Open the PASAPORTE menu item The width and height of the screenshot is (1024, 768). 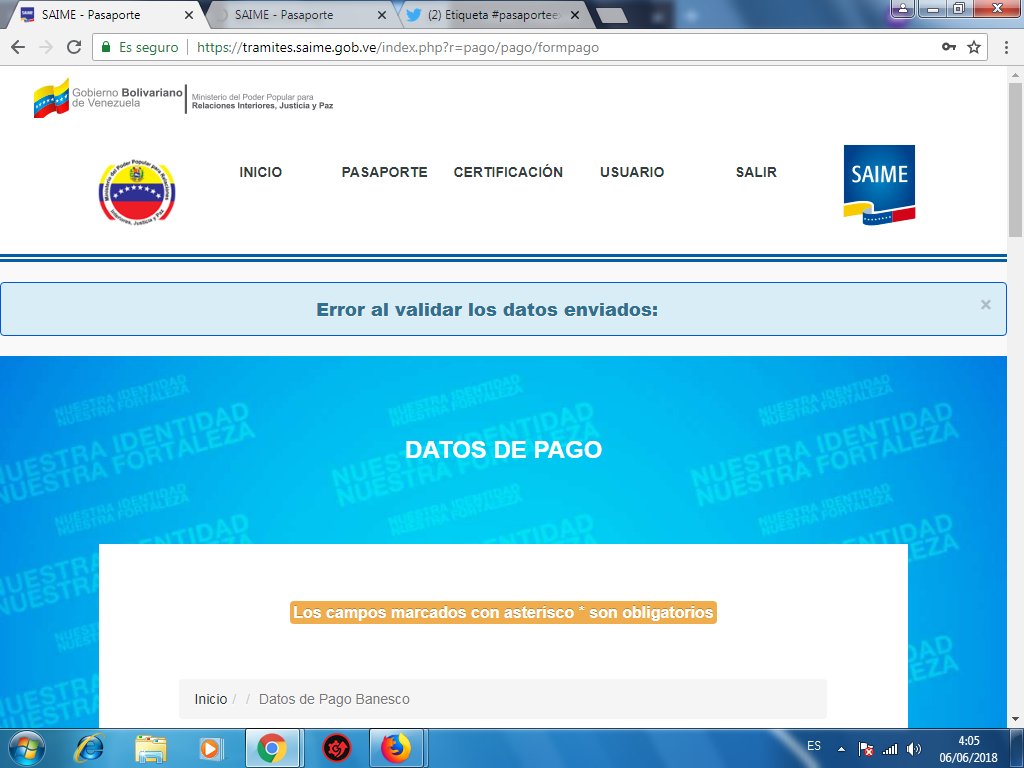pyautogui.click(x=384, y=172)
